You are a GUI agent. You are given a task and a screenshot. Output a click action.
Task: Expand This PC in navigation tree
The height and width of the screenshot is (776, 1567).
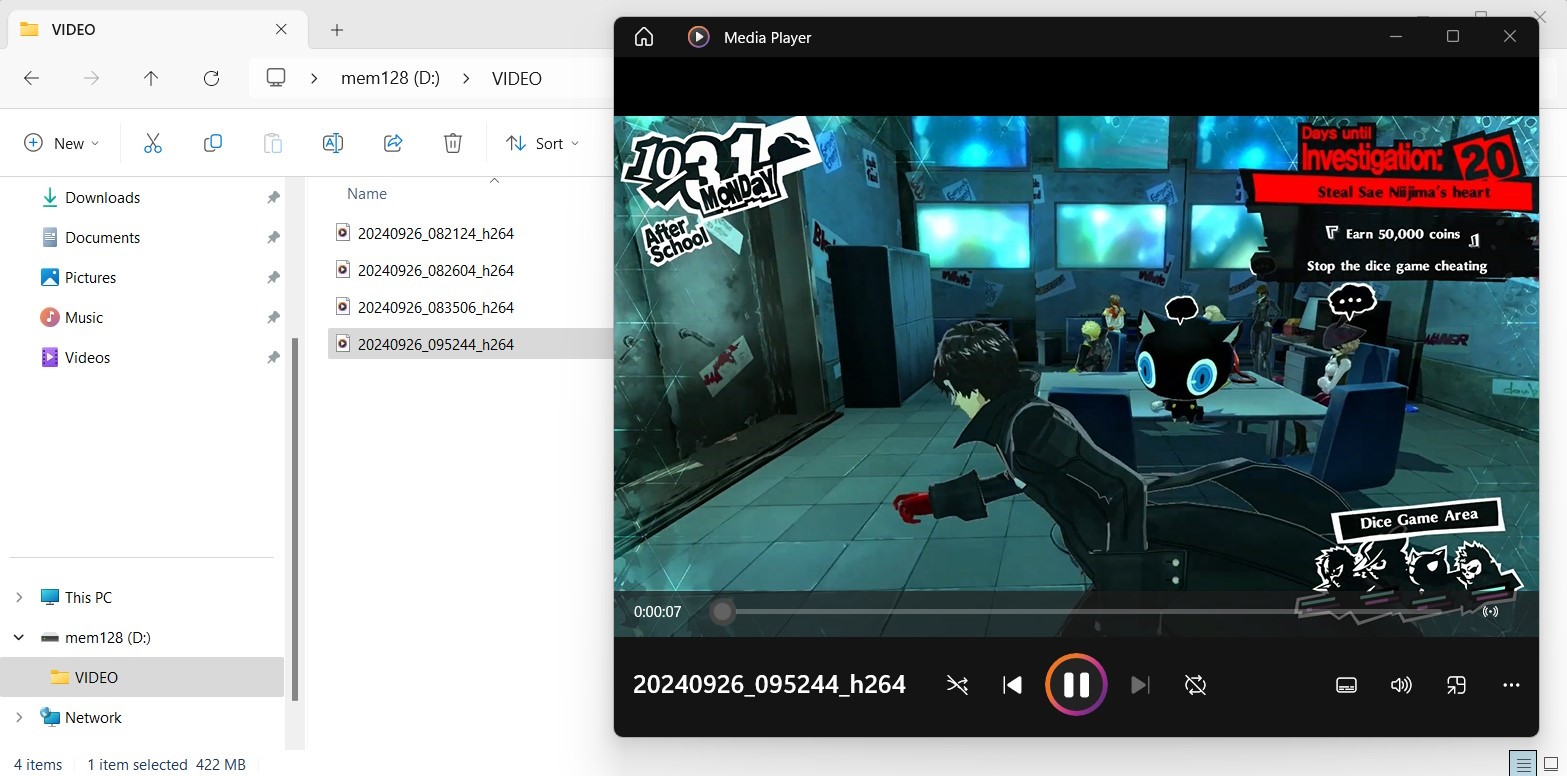[x=19, y=598]
